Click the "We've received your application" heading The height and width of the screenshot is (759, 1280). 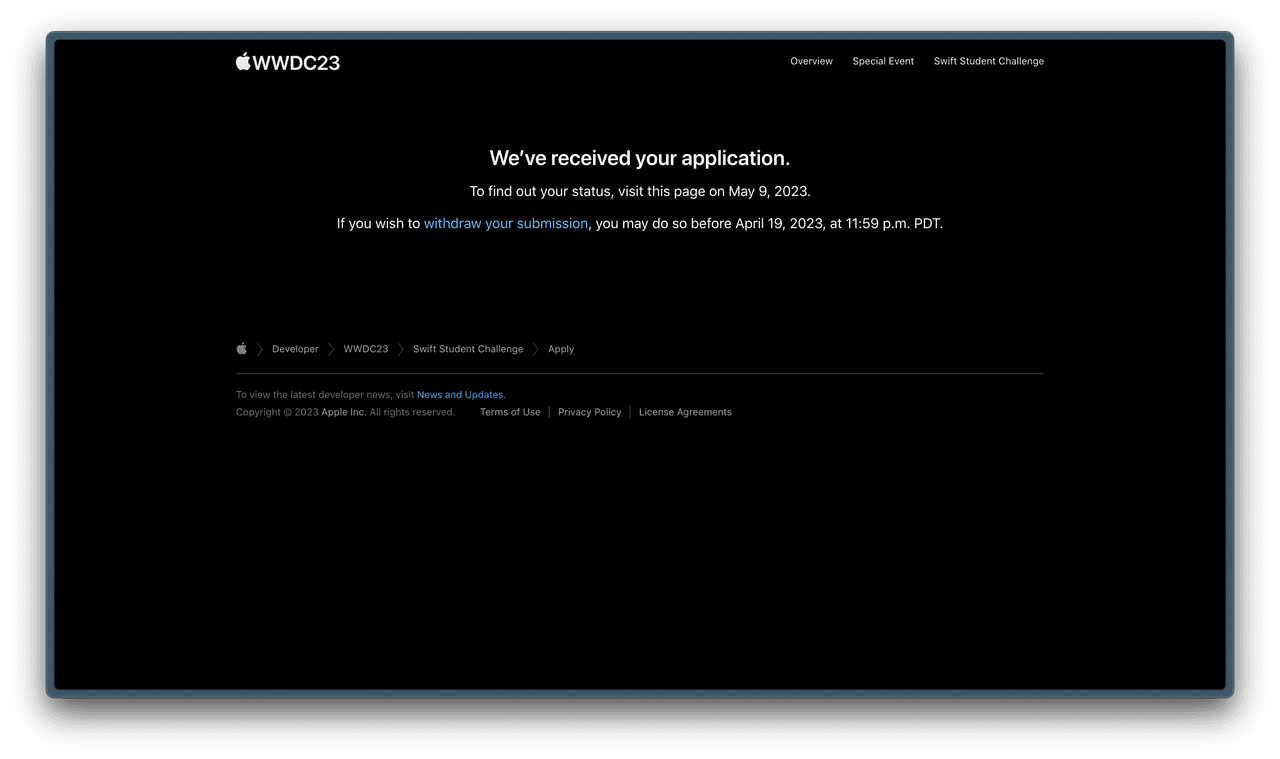640,158
